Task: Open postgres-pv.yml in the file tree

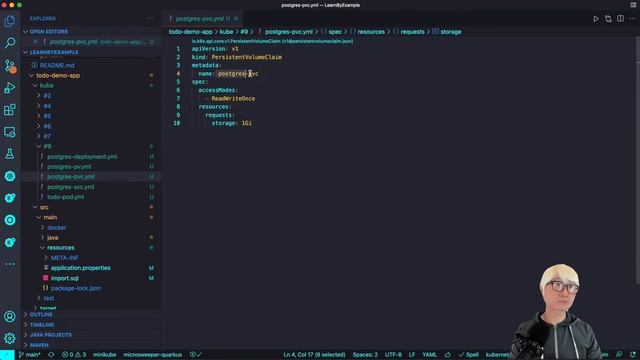Action: 69,167
